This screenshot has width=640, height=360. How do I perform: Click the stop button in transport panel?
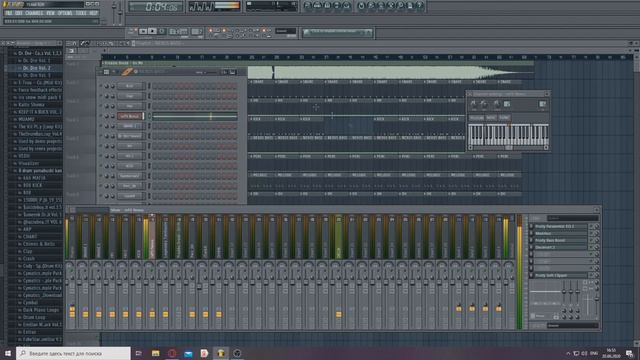coord(153,31)
